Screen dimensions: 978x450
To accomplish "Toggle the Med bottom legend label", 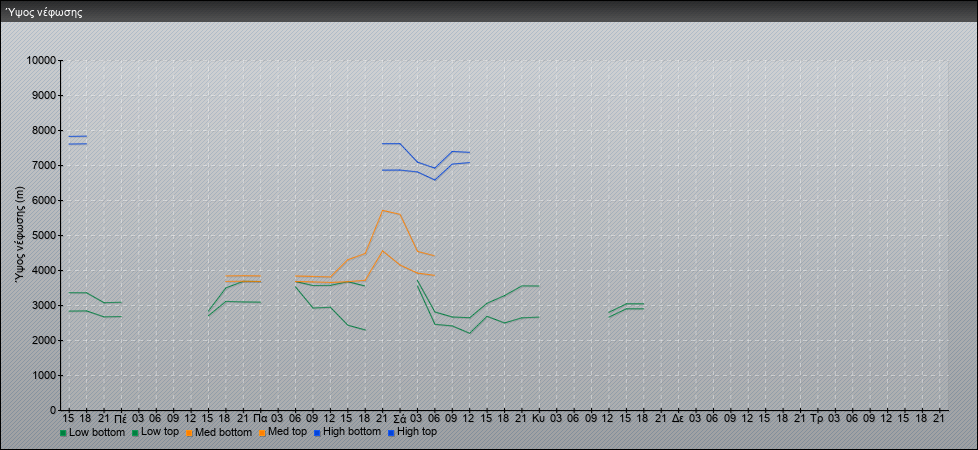I will [223, 432].
